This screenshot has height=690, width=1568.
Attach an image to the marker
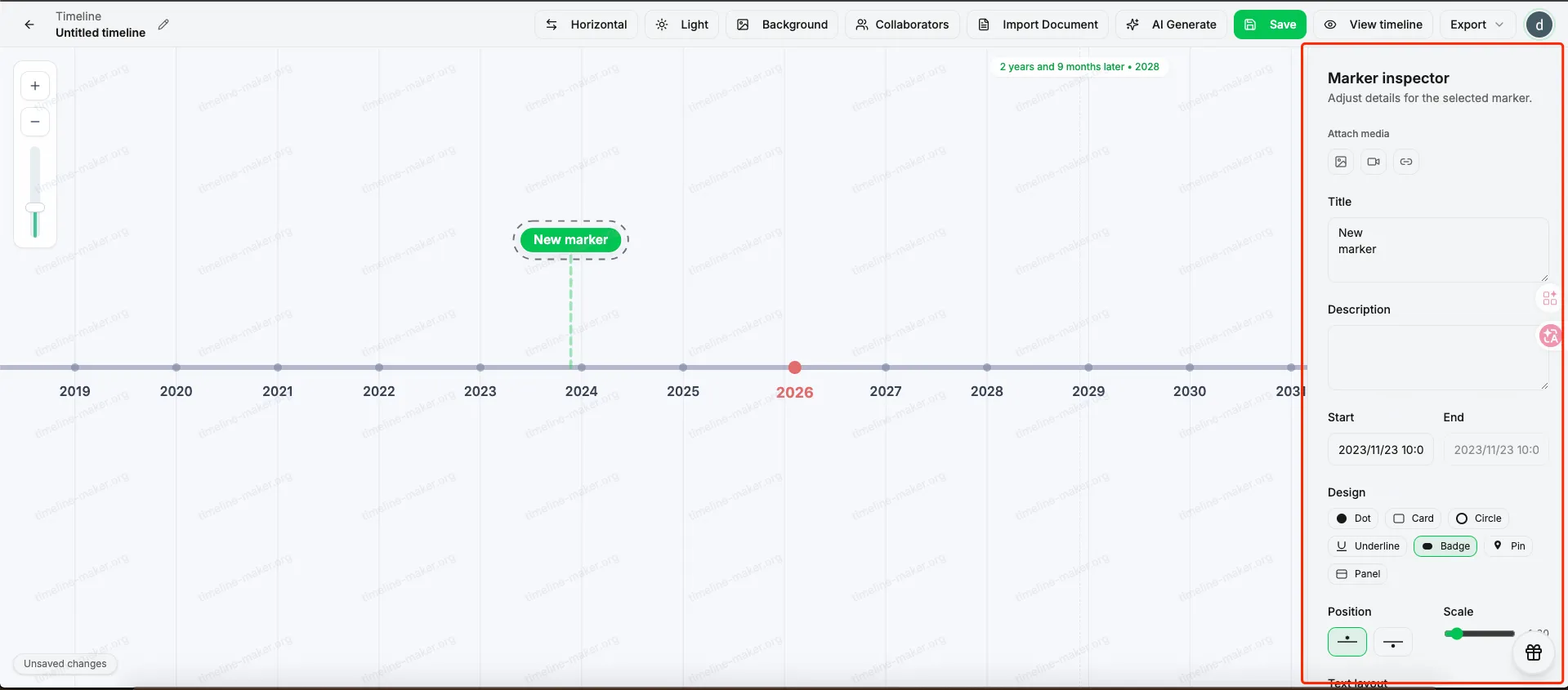tap(1341, 162)
